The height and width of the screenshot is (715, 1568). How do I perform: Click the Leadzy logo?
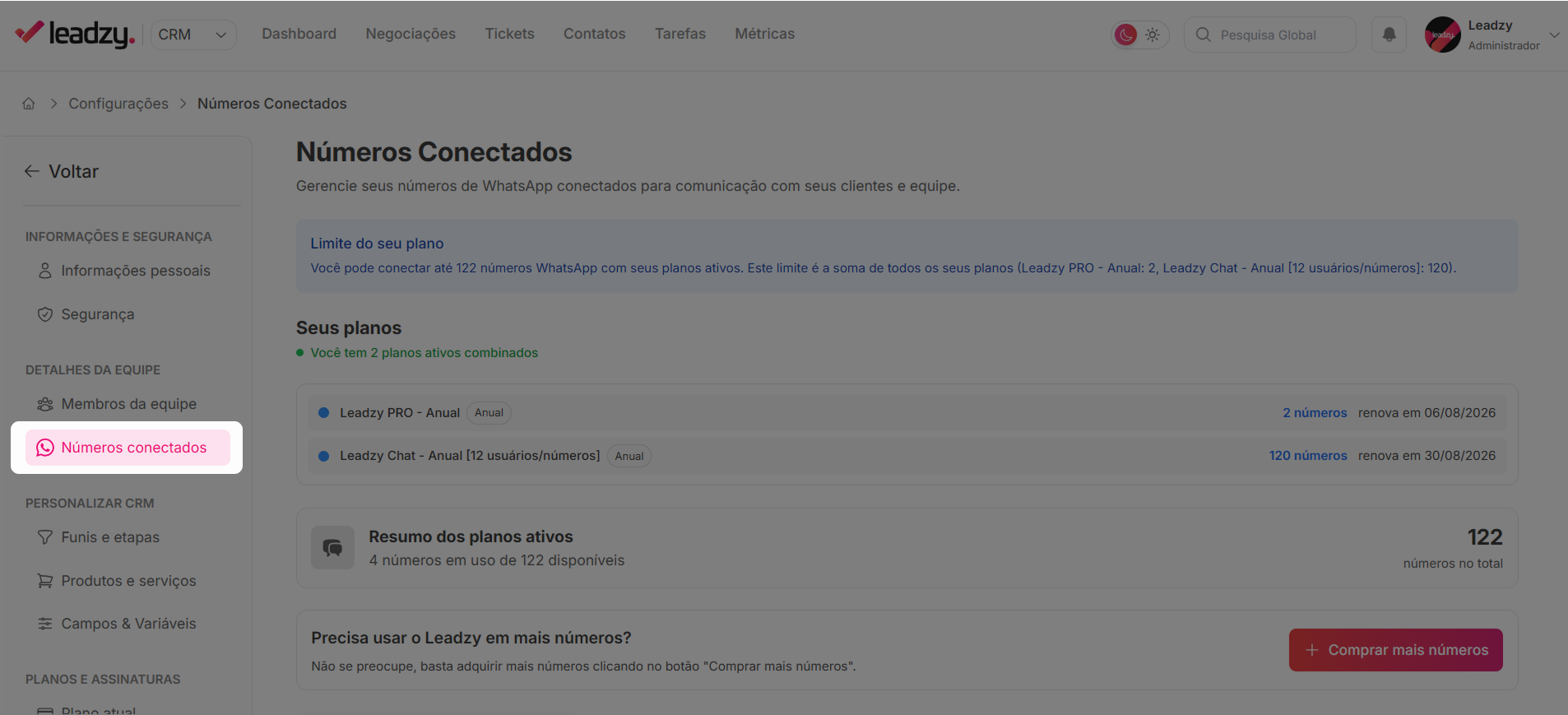coord(75,34)
